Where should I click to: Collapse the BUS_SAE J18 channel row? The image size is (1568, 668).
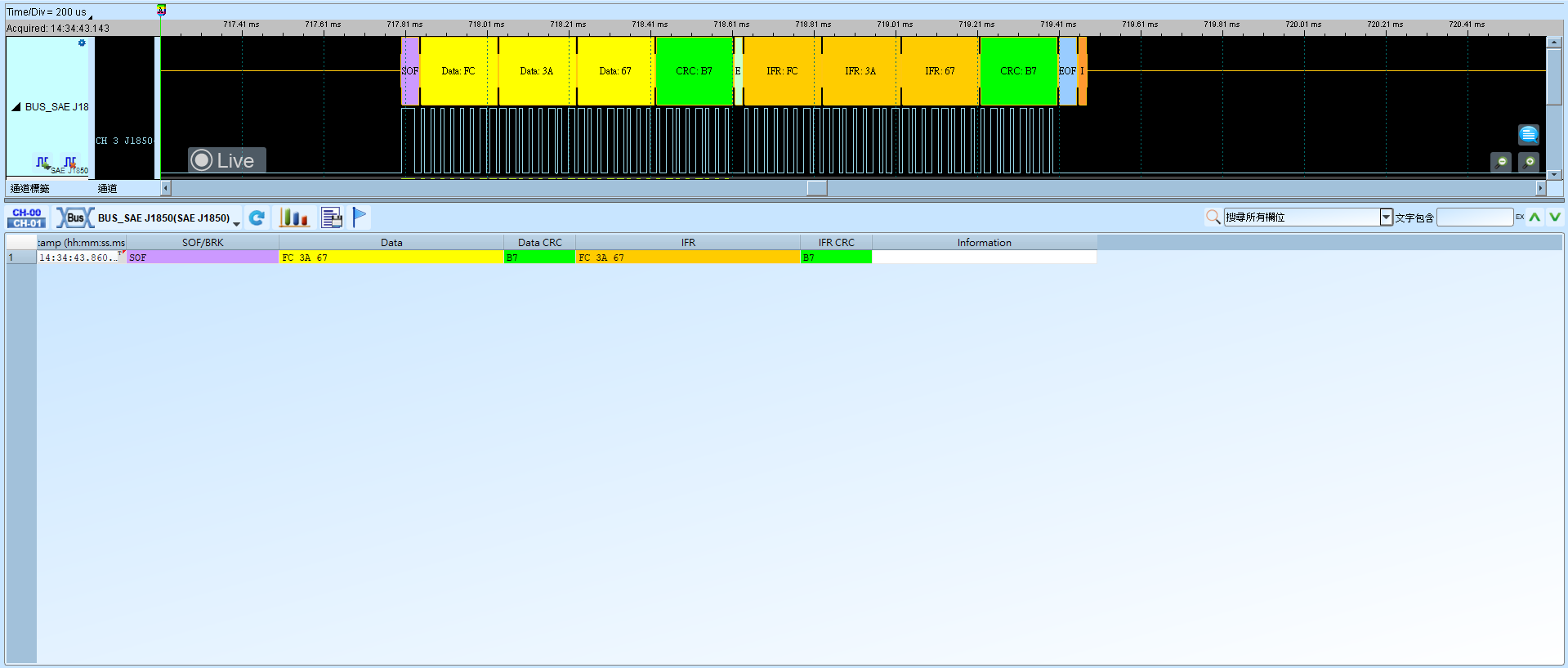pyautogui.click(x=16, y=106)
